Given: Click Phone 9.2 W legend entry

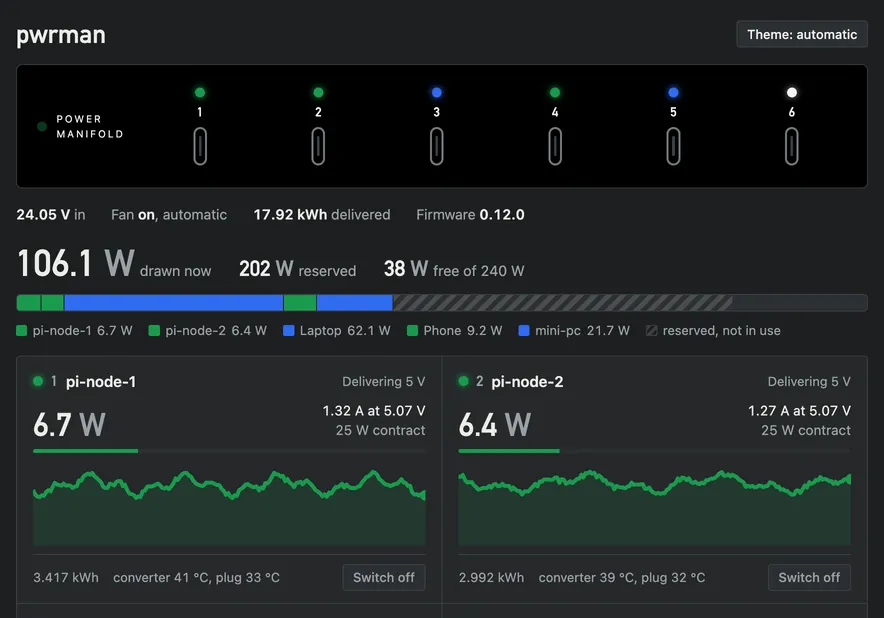Looking at the screenshot, I should (455, 330).
